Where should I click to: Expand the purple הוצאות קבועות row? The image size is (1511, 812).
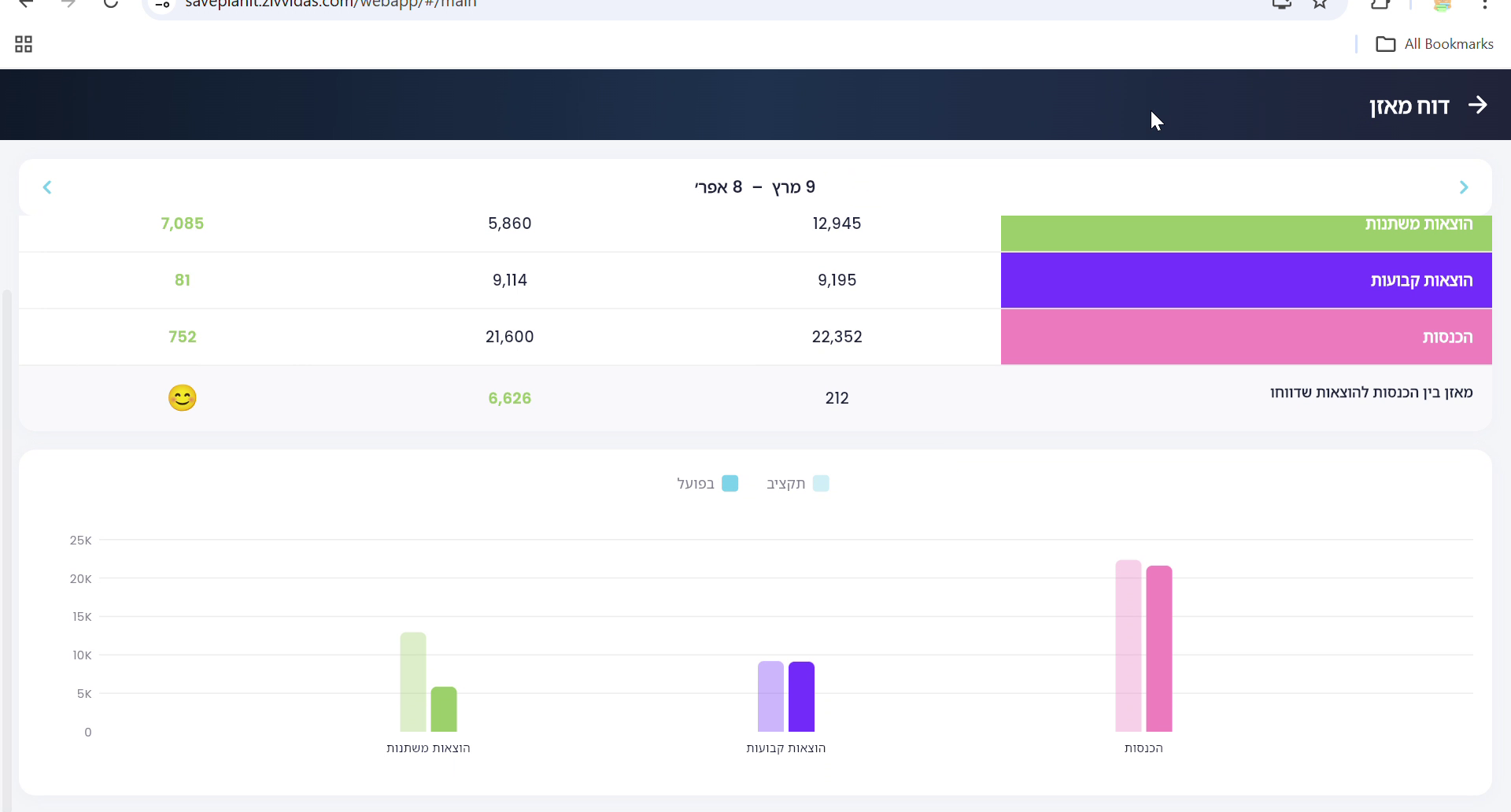[1245, 280]
